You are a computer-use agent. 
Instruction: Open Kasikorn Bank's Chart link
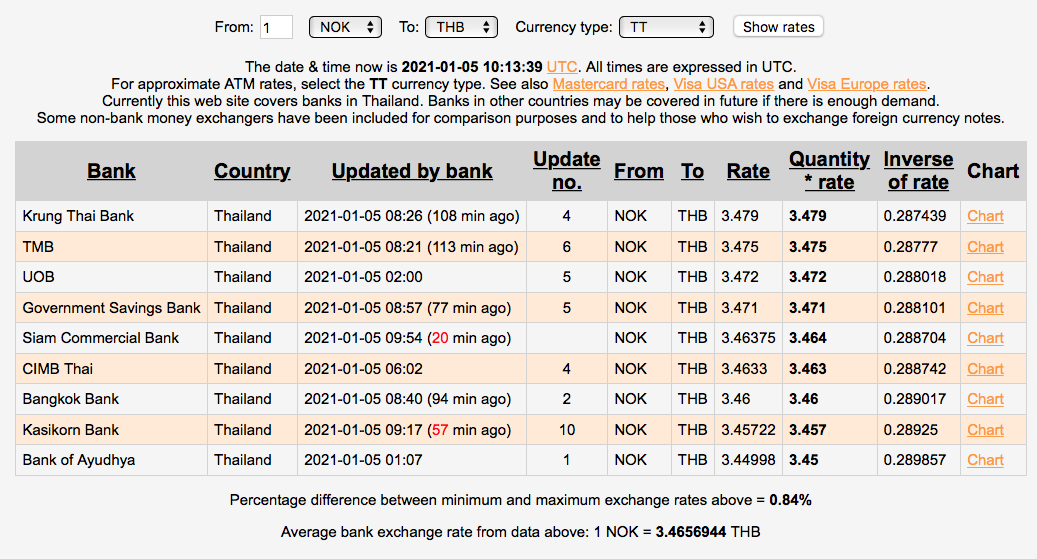[x=985, y=430]
